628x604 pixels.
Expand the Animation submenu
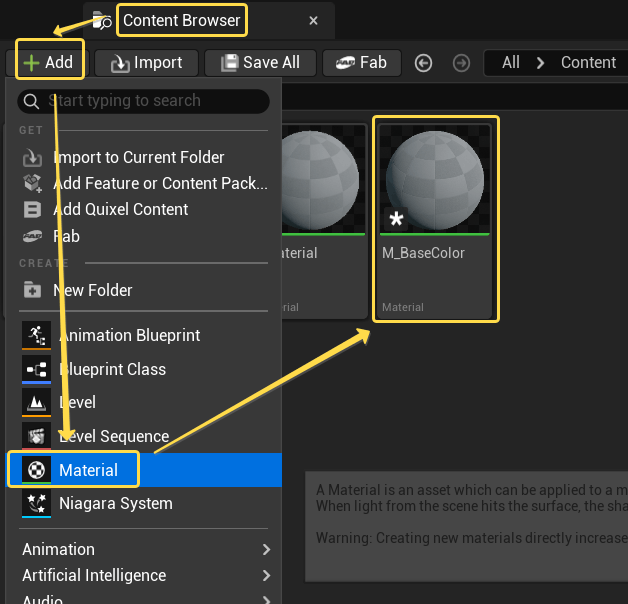(x=144, y=549)
